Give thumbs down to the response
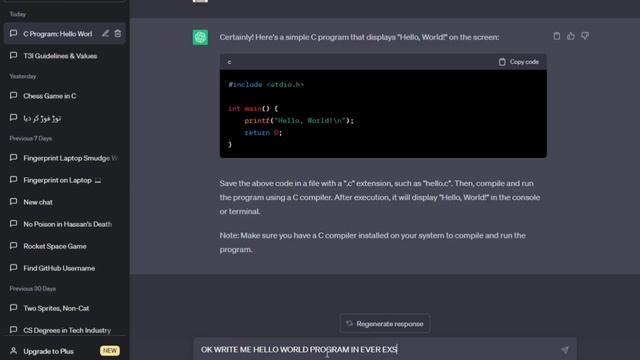 click(585, 36)
